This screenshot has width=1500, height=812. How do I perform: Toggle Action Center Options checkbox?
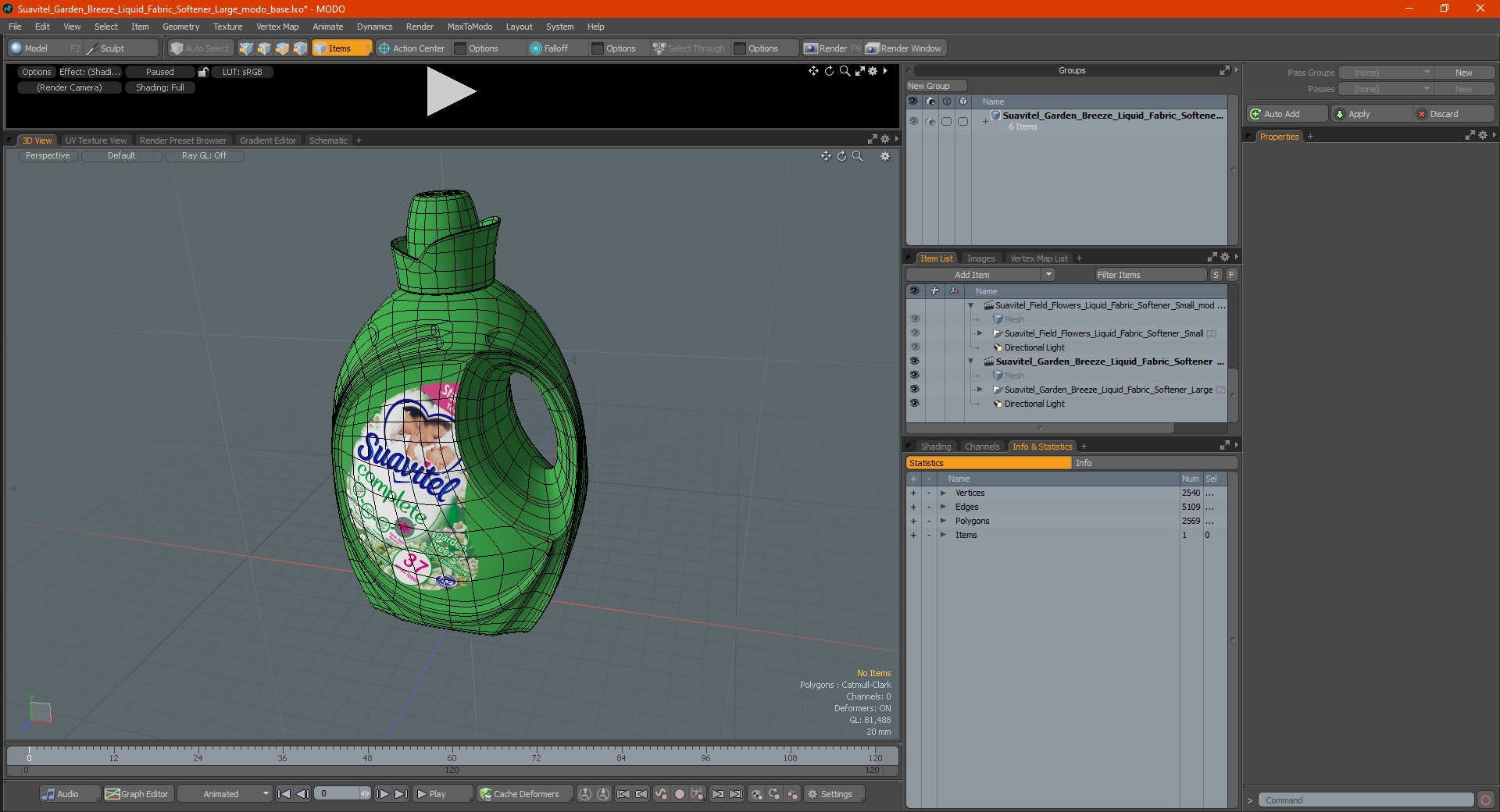pyautogui.click(x=461, y=48)
